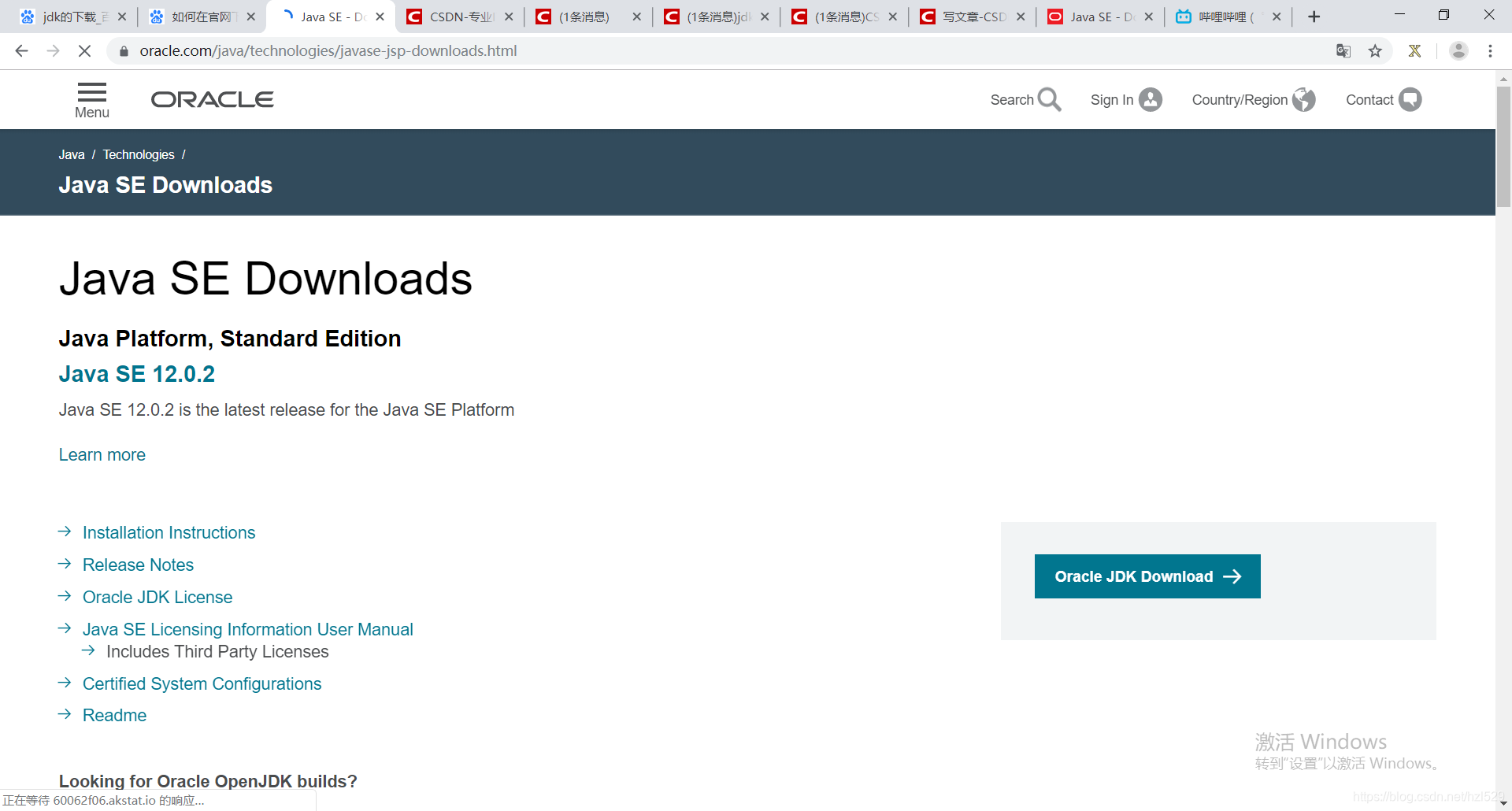Viewport: 1512px width, 811px height.
Task: Open the browser profile avatar
Action: coord(1458,50)
